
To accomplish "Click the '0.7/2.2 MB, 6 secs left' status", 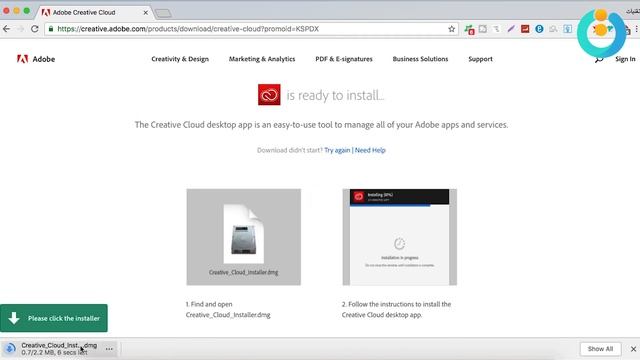I will point(54,352).
